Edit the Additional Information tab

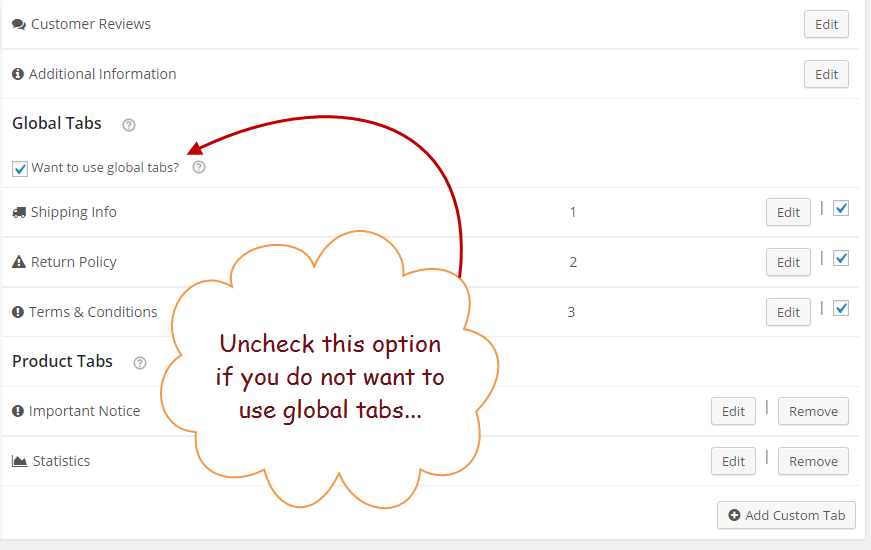[x=826, y=74]
